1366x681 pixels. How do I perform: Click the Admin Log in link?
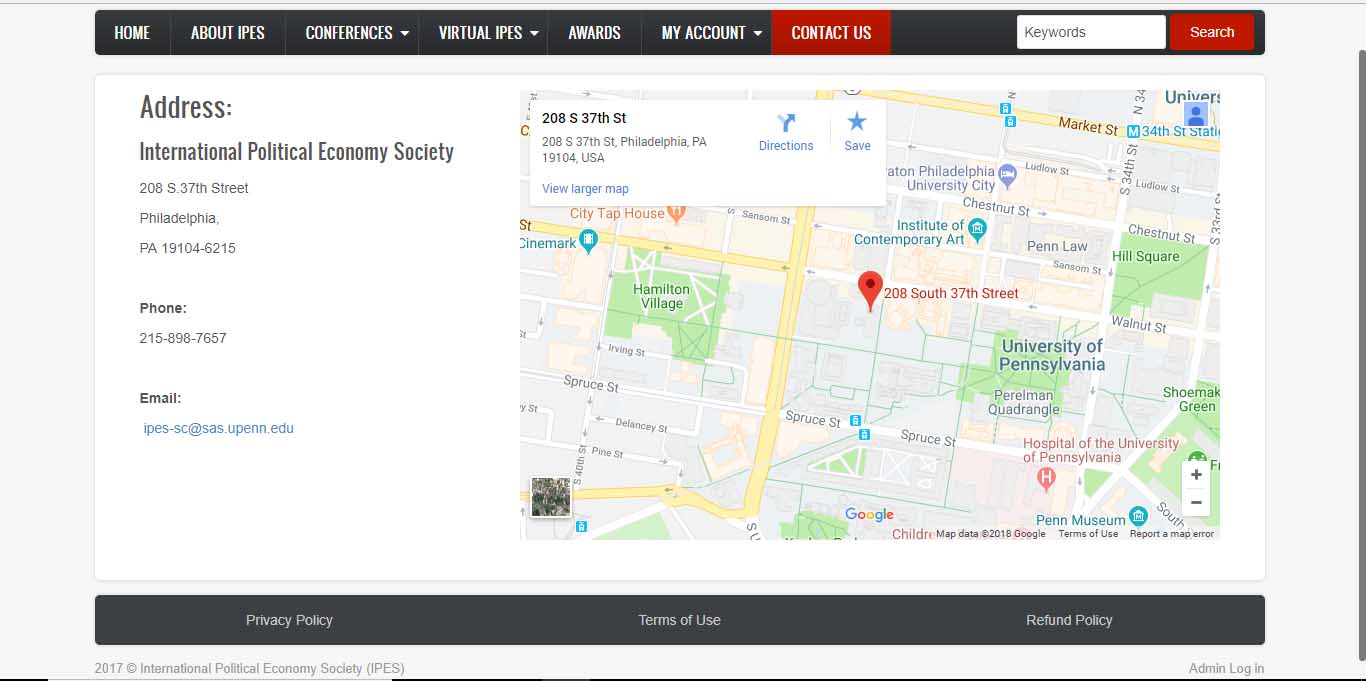[x=1226, y=668]
